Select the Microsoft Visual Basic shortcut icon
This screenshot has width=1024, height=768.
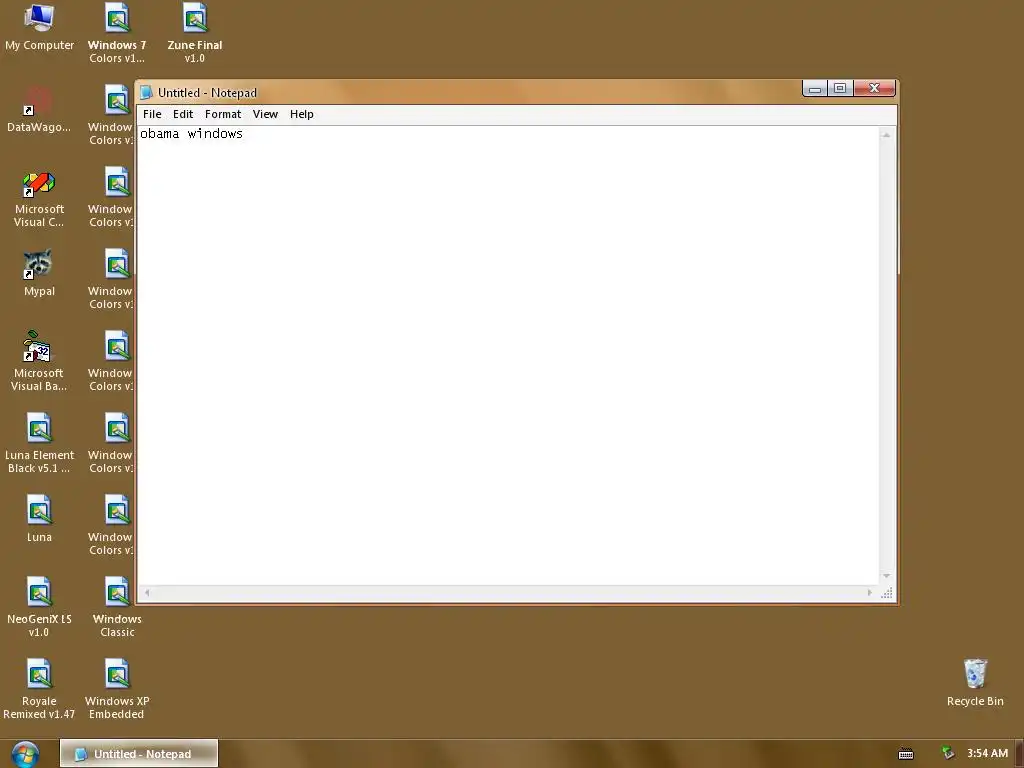39,361
